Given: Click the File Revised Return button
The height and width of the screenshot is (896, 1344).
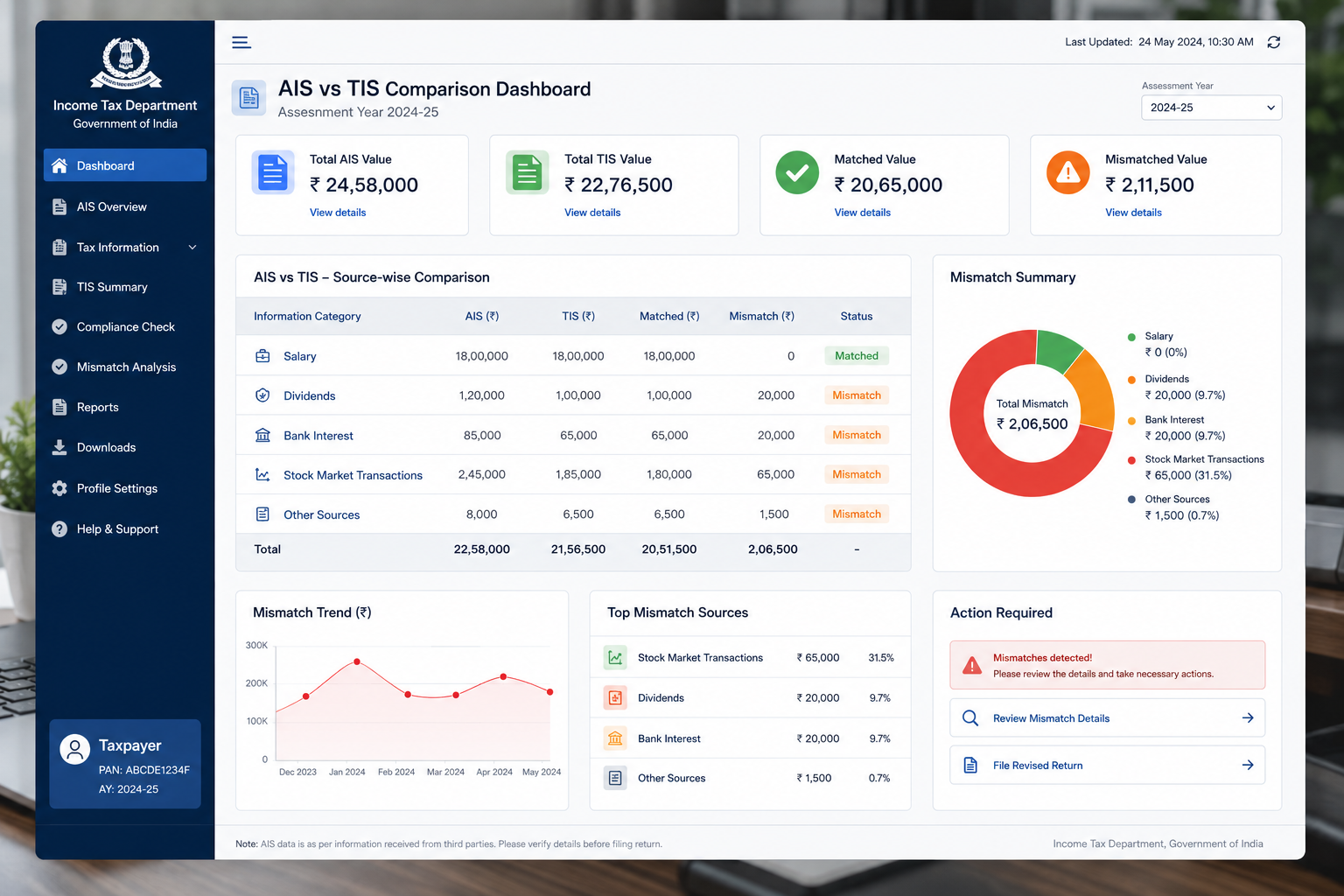Looking at the screenshot, I should [1108, 766].
